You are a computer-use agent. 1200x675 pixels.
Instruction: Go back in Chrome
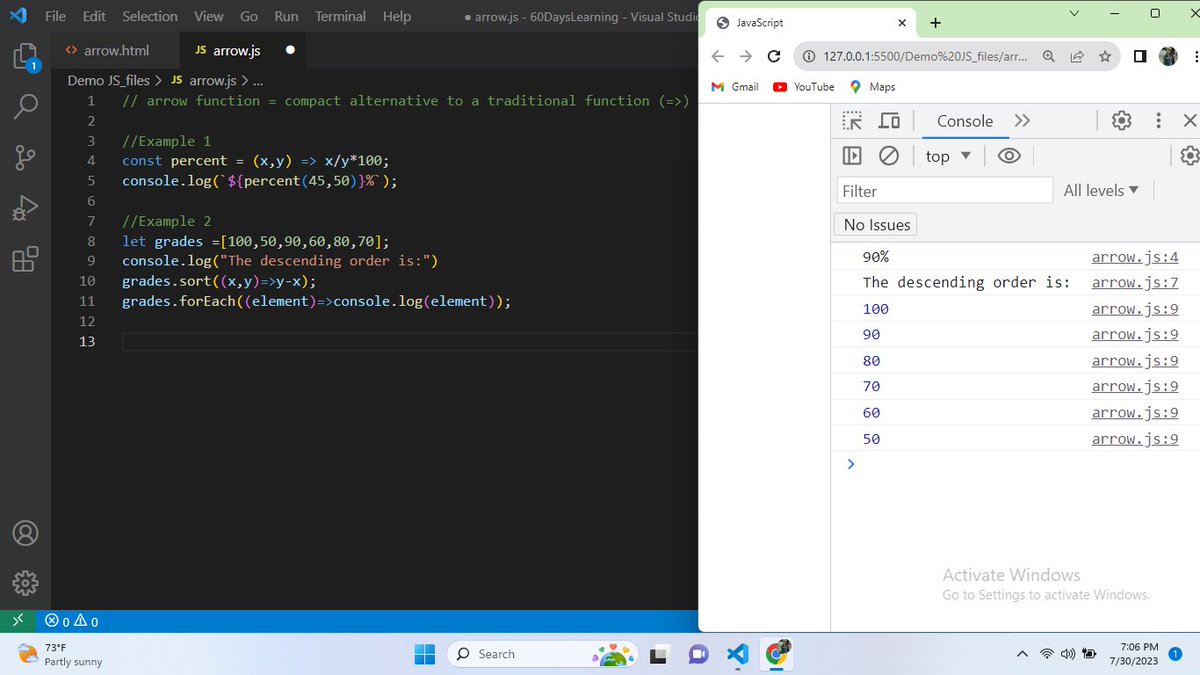(718, 57)
